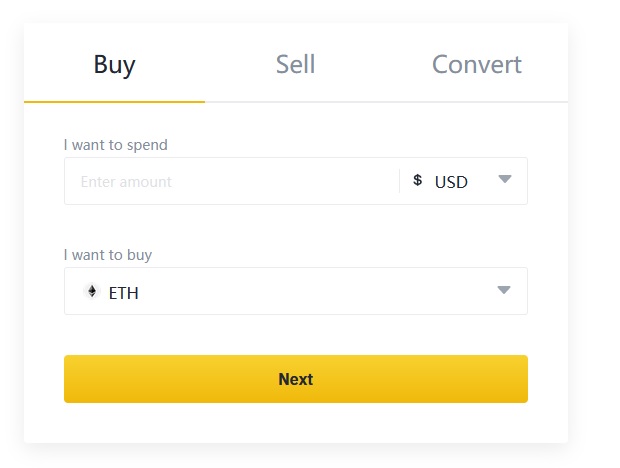
Task: Click the yellow underline beneath Buy
Action: tap(114, 101)
